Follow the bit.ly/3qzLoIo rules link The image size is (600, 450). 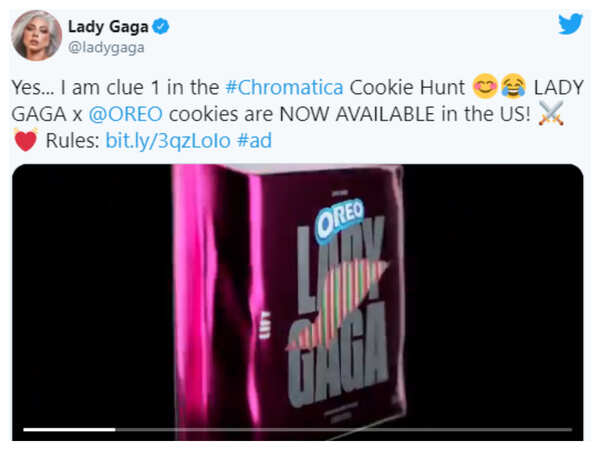(x=167, y=141)
